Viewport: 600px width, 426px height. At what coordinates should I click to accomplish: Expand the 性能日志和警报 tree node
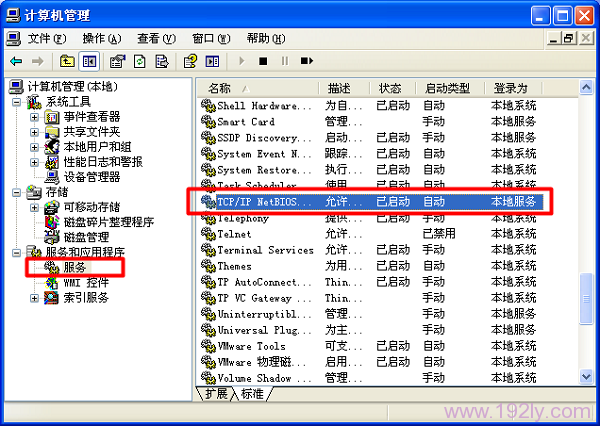coord(34,162)
